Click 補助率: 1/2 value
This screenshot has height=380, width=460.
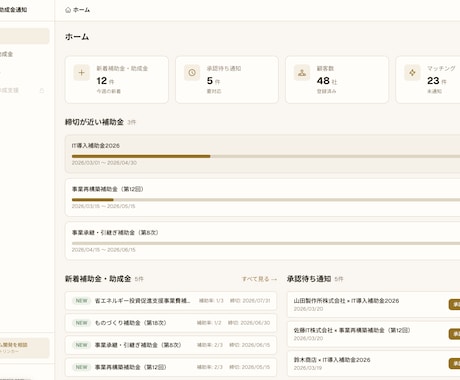209,323
